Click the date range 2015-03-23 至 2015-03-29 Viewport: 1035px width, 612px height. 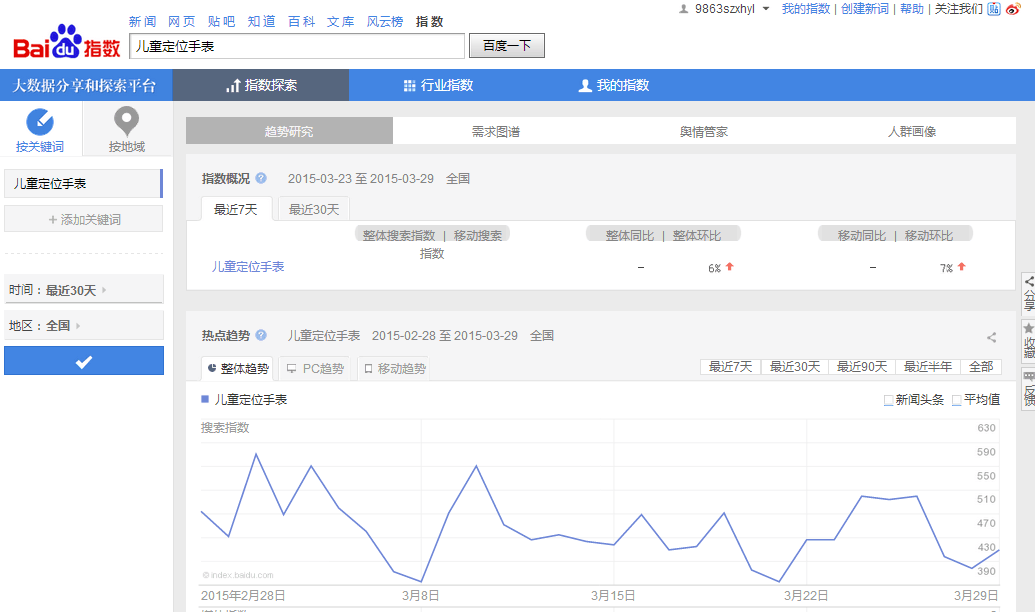click(x=360, y=179)
